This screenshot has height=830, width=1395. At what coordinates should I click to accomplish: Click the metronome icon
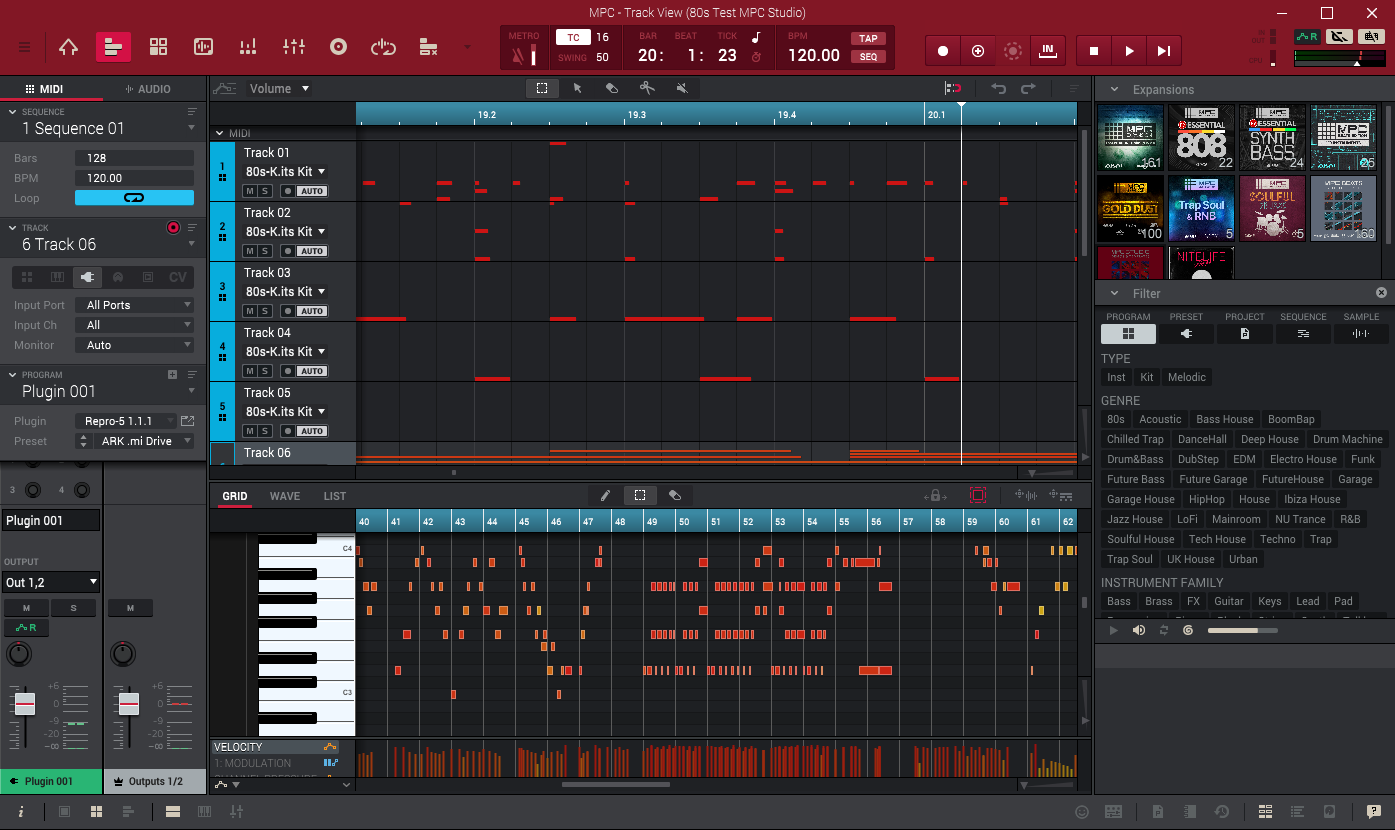point(517,55)
